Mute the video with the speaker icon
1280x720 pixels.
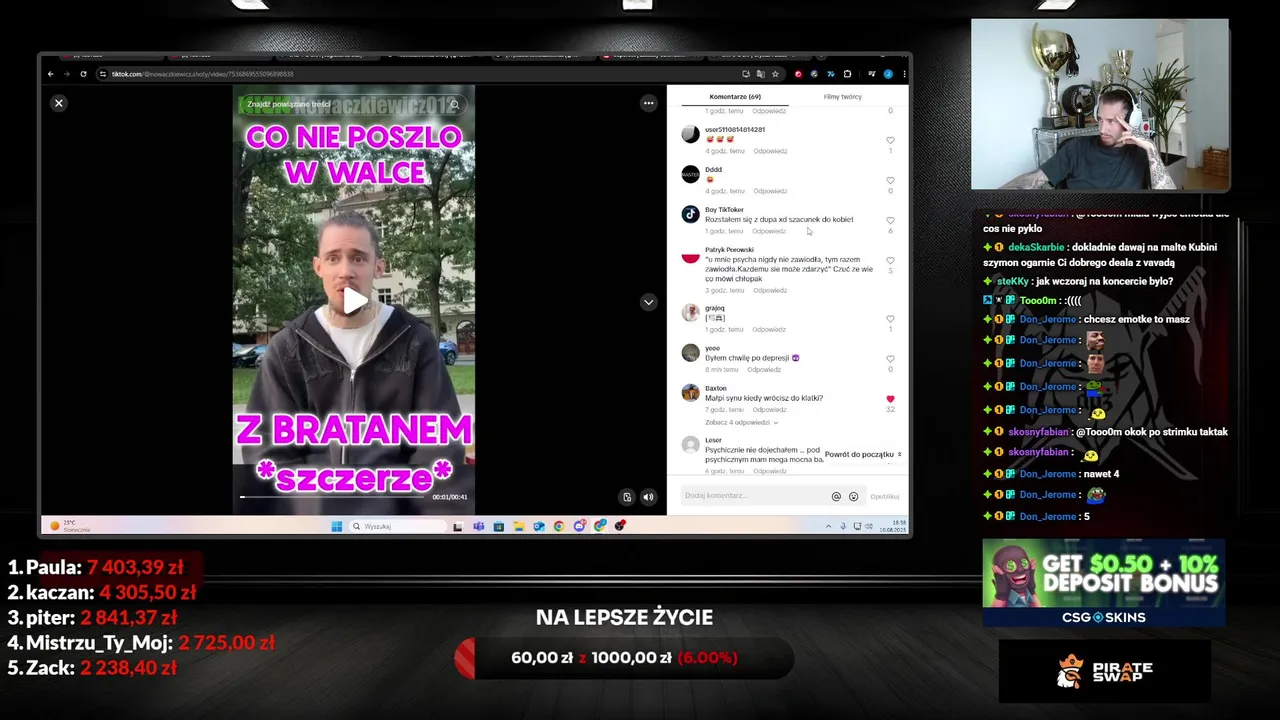coord(648,497)
